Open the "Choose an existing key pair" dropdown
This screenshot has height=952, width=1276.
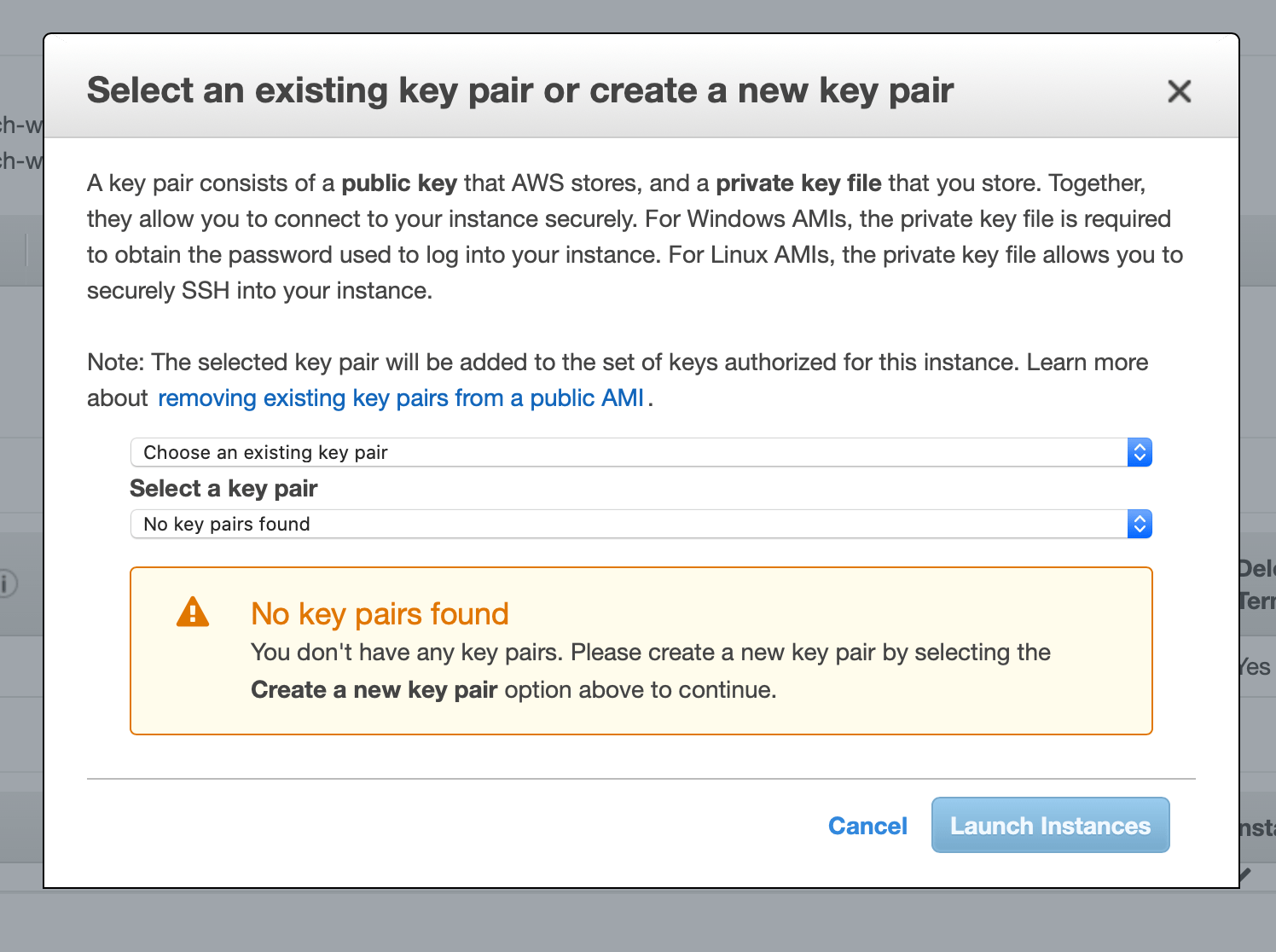(640, 452)
